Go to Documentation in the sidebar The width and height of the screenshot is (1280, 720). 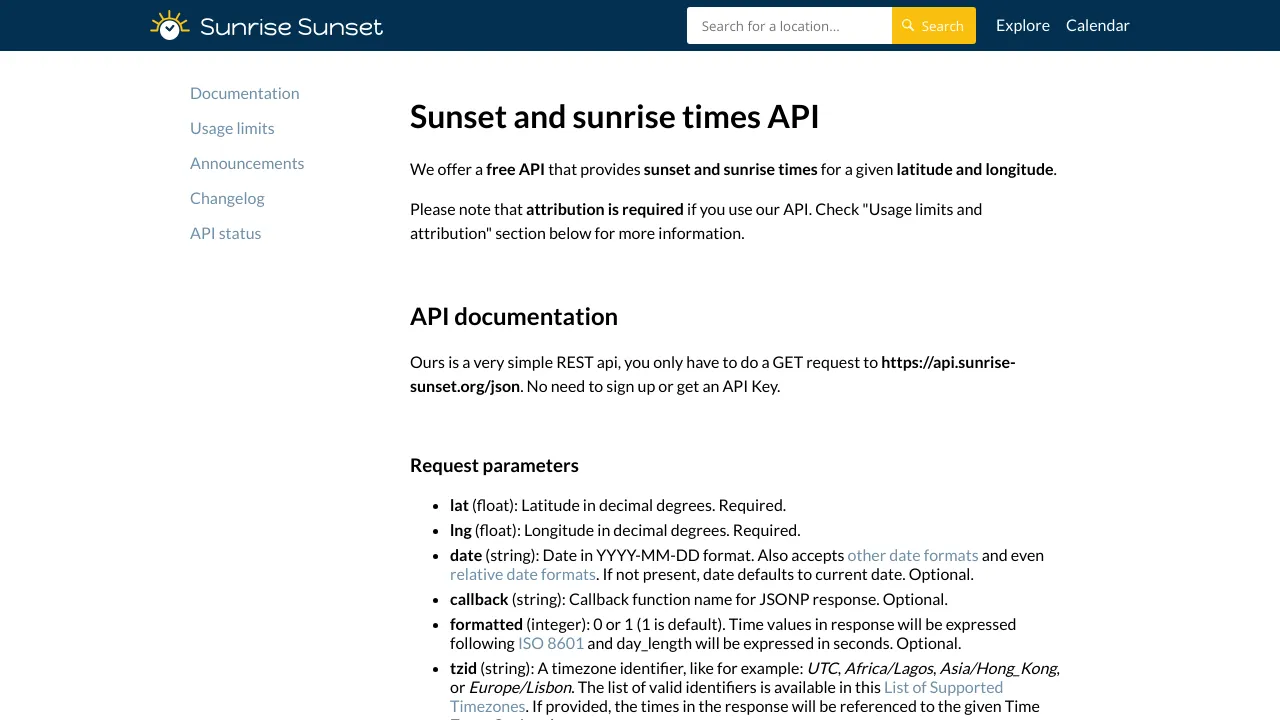click(x=245, y=93)
